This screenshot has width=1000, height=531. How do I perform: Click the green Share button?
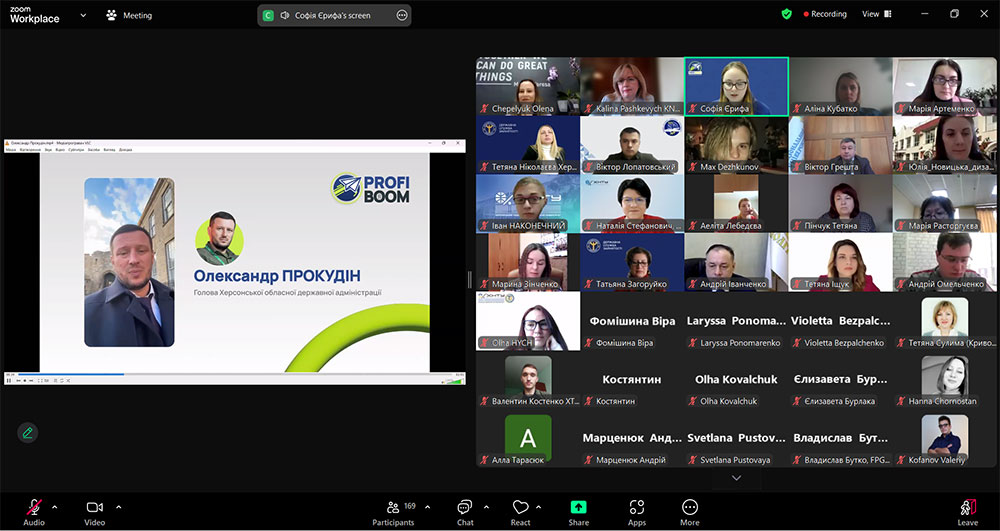578,512
